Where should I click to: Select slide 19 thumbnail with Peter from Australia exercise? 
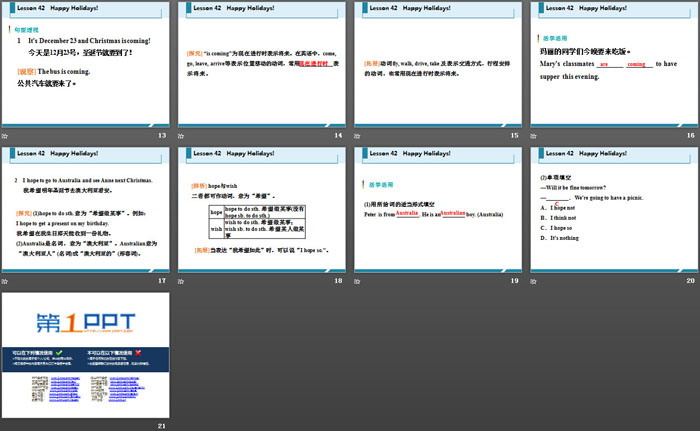[438, 210]
